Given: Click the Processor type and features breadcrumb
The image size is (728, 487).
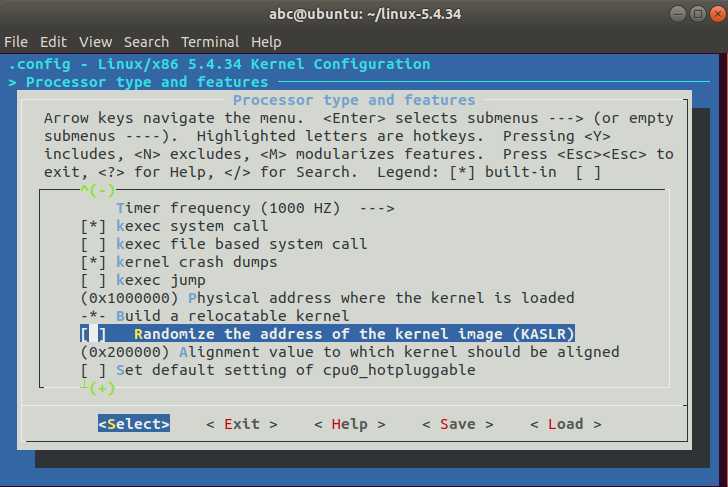Looking at the screenshot, I should 147,82.
